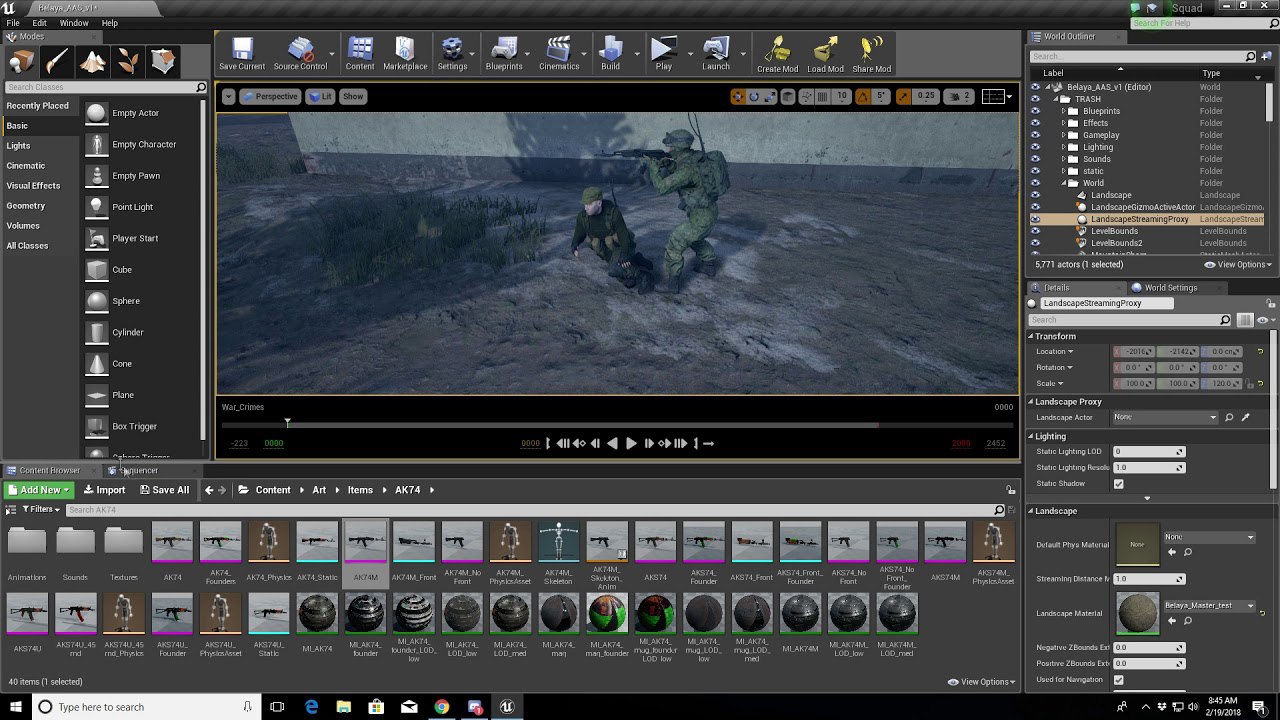This screenshot has height=720, width=1280.
Task: Click the Launch toolbar icon
Action: tap(716, 54)
